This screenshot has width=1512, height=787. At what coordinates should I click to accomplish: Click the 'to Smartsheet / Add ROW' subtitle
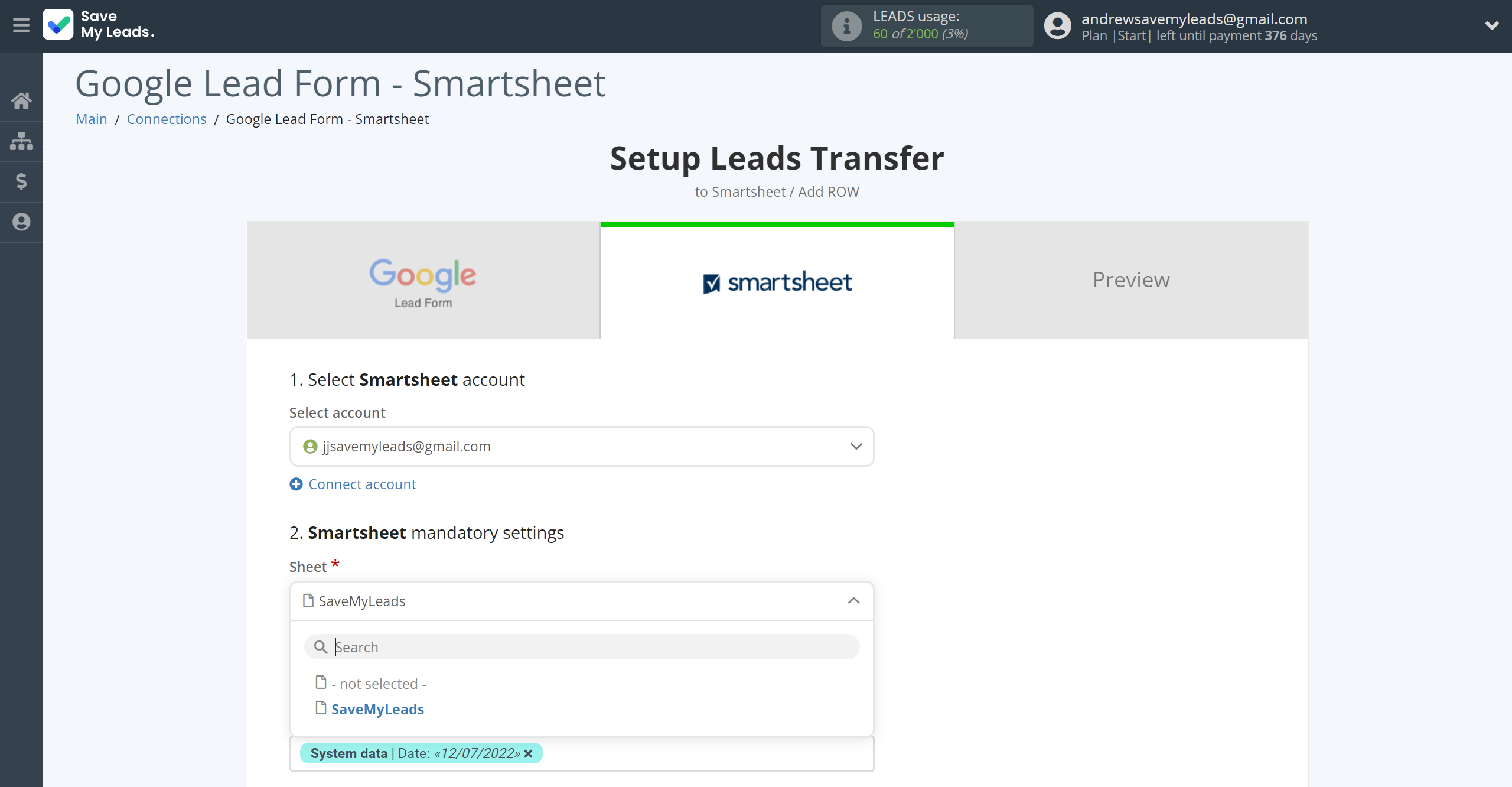[x=777, y=191]
